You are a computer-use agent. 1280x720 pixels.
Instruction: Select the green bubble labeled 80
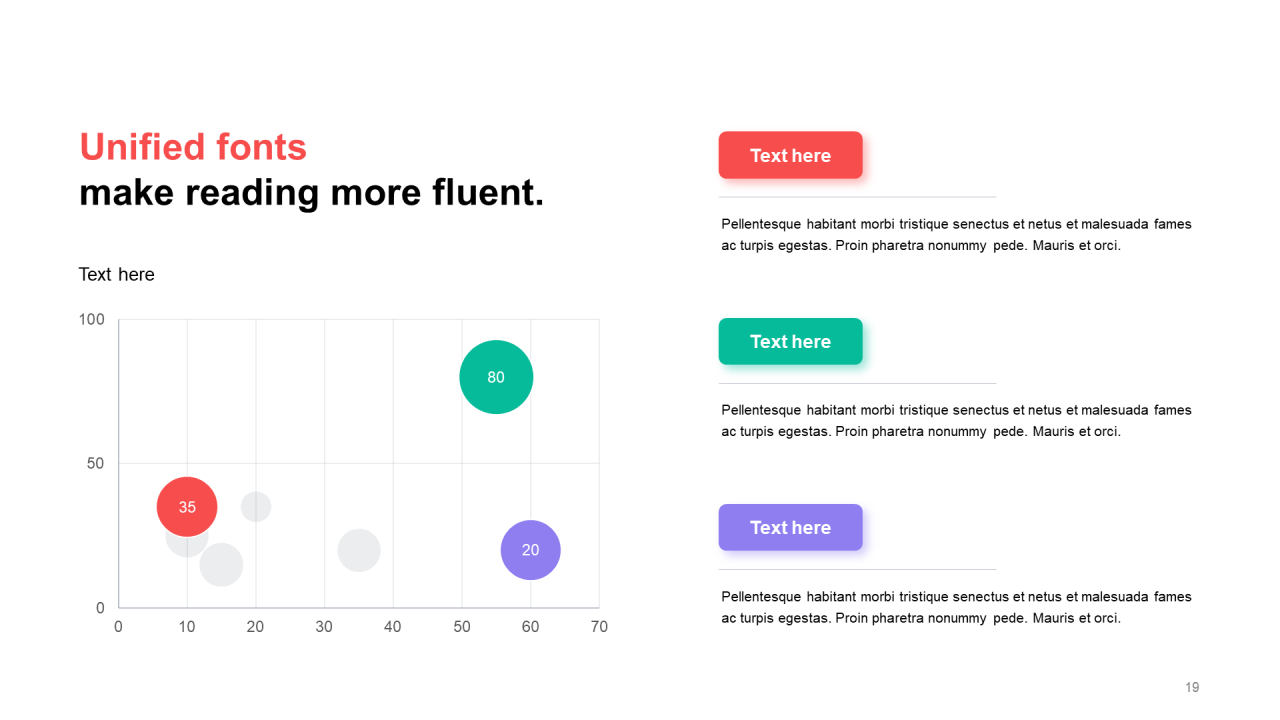coord(496,377)
